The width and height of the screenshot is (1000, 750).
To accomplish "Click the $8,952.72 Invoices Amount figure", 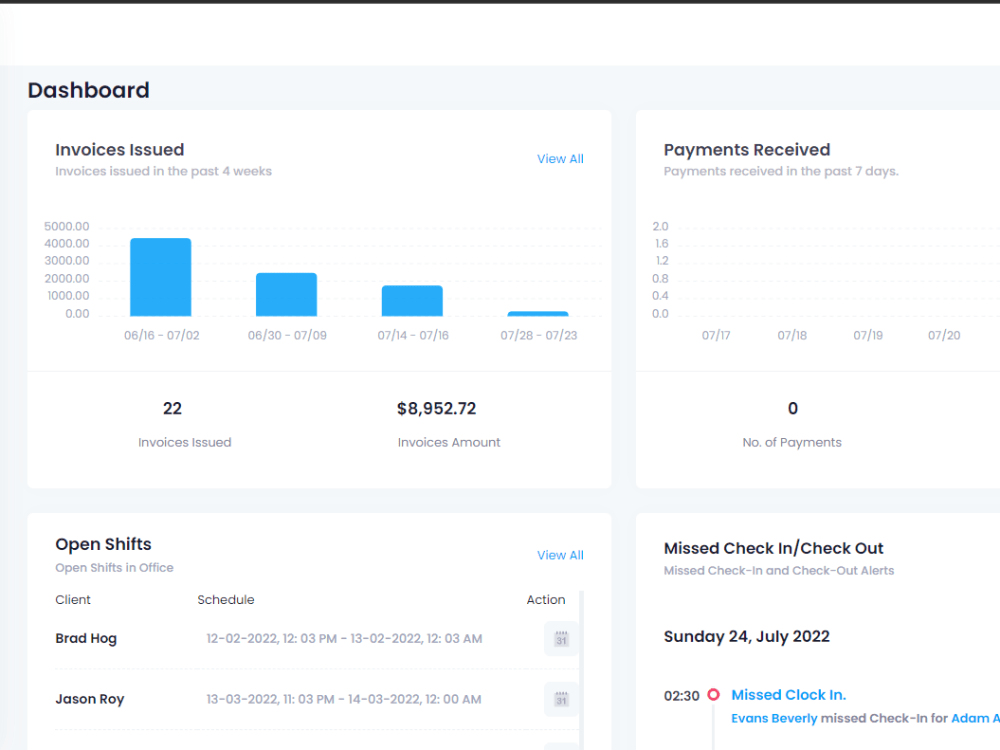I will point(436,408).
